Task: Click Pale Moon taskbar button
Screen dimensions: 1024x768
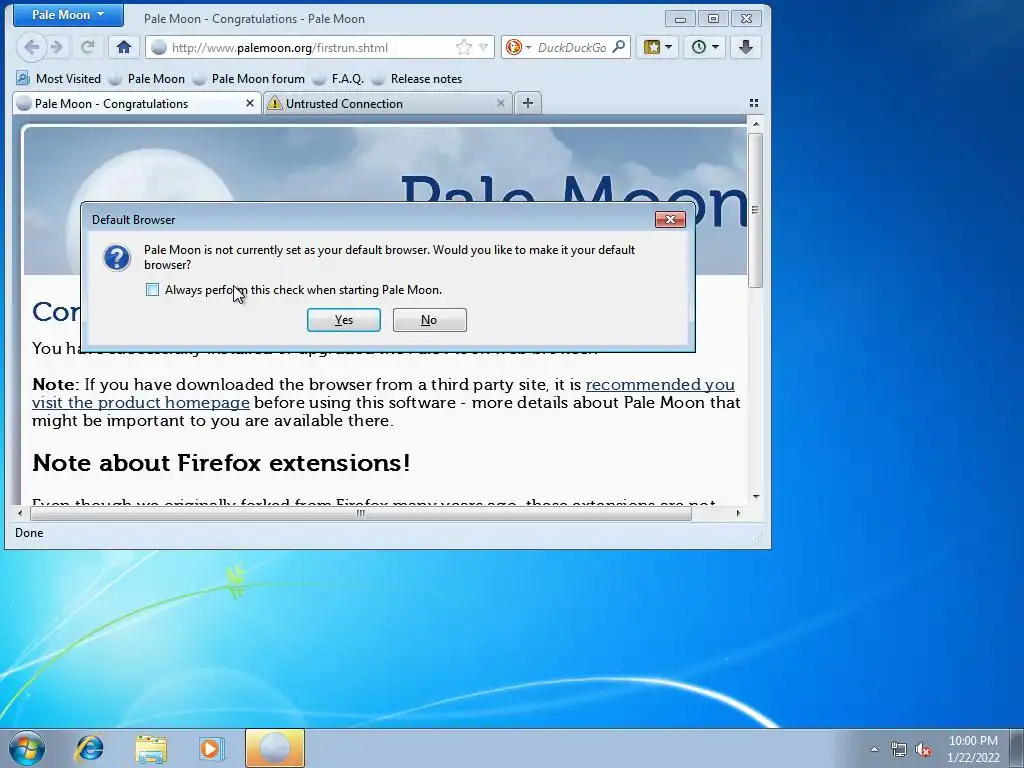Action: tap(275, 748)
